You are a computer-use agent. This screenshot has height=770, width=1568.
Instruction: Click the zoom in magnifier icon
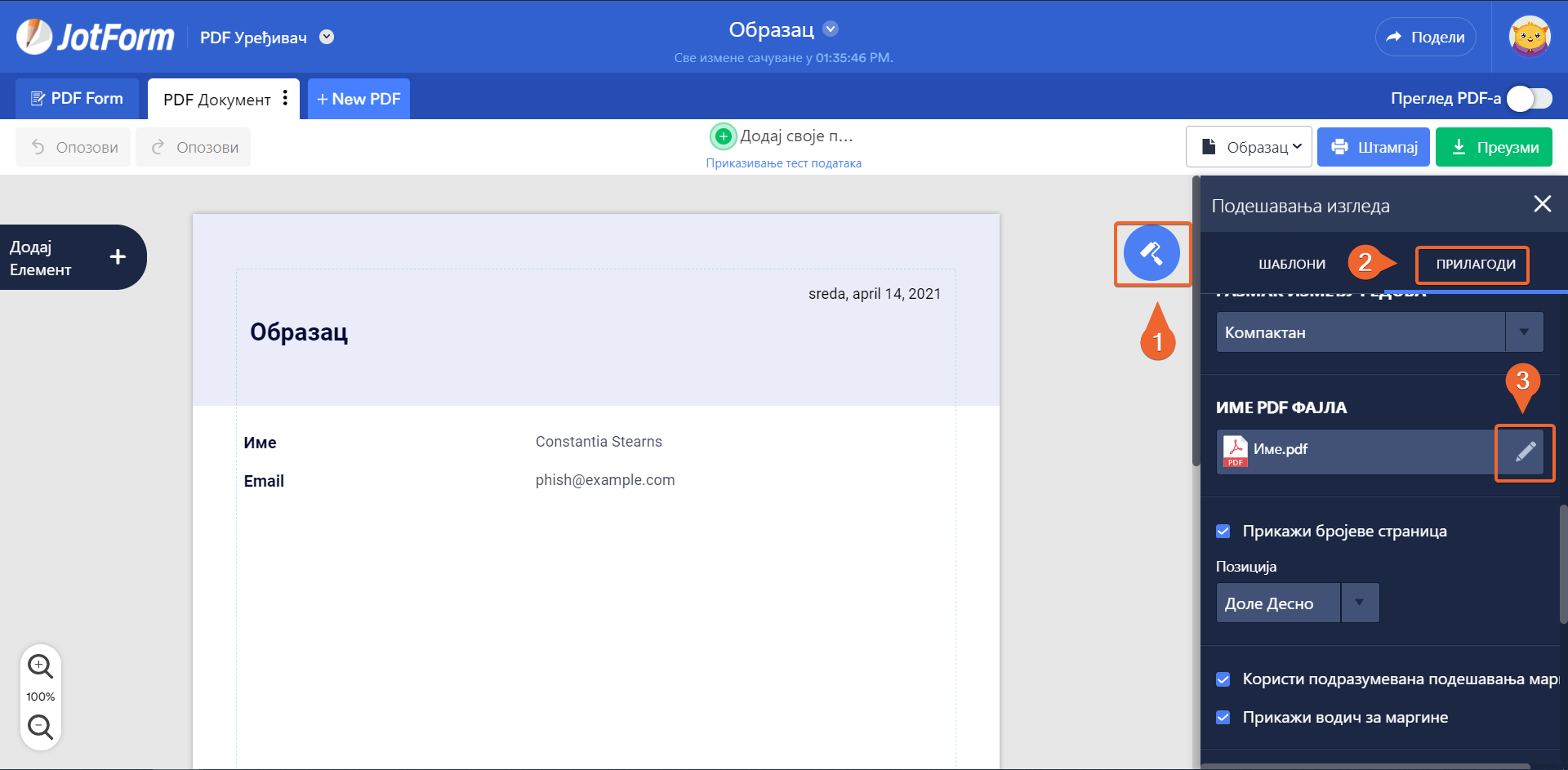coord(40,666)
